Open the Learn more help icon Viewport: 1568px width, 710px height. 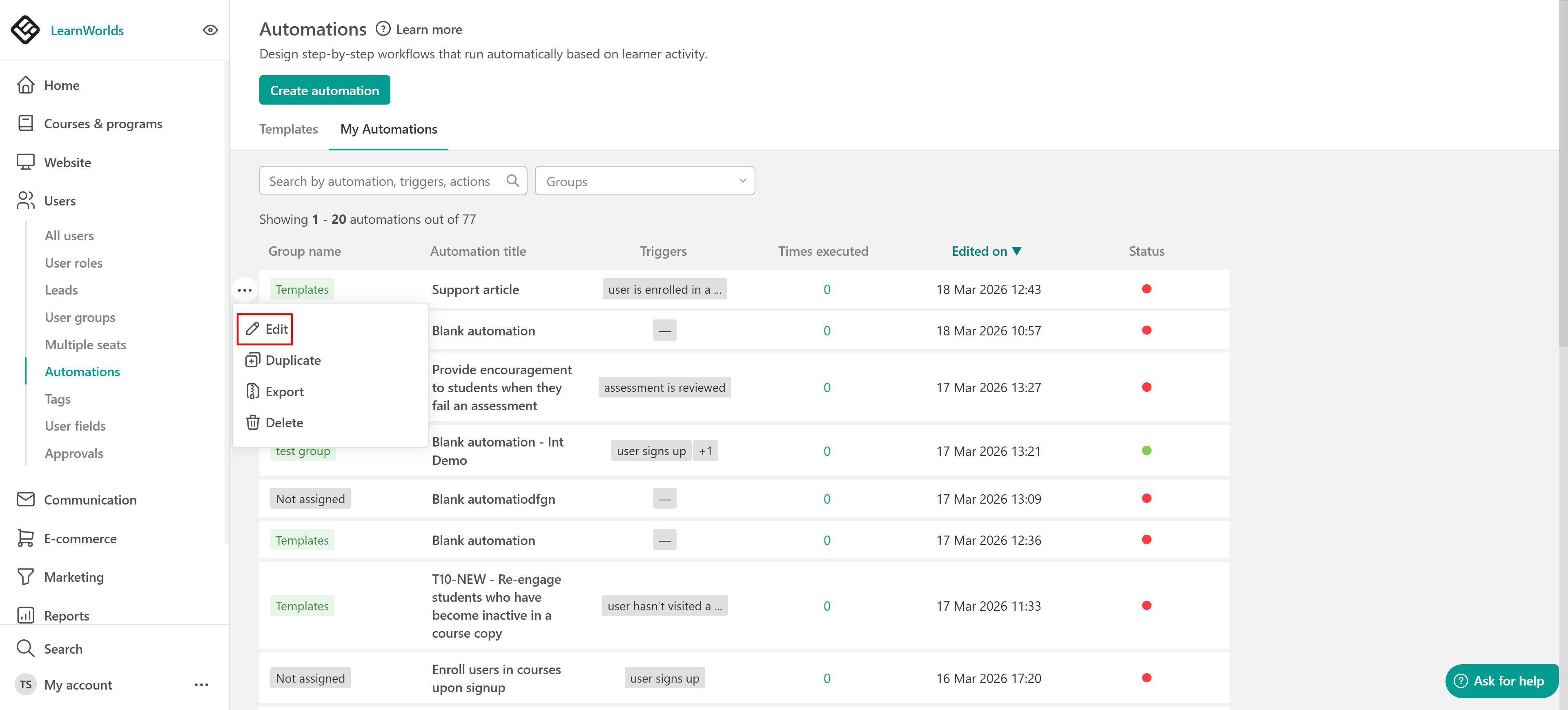point(383,29)
